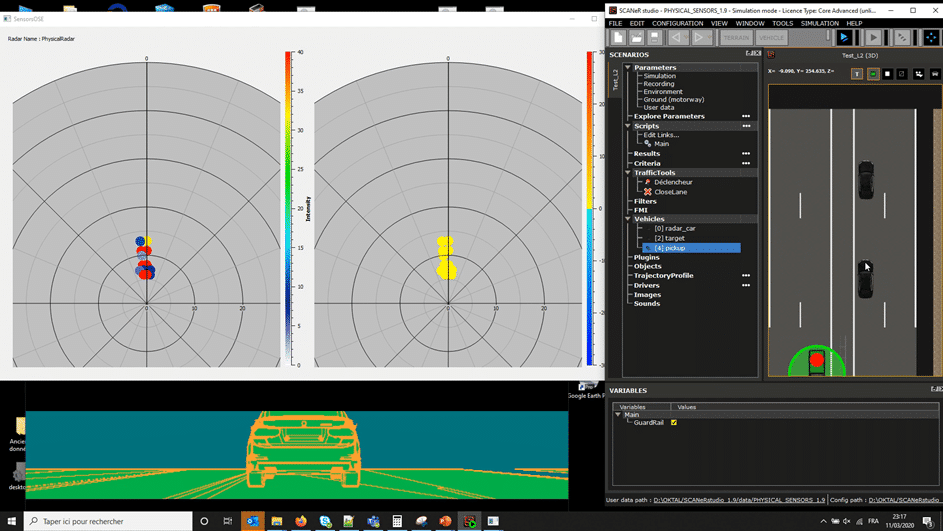Open the CONFIGURATION menu
Screen dimensions: 943x531
[677, 23]
